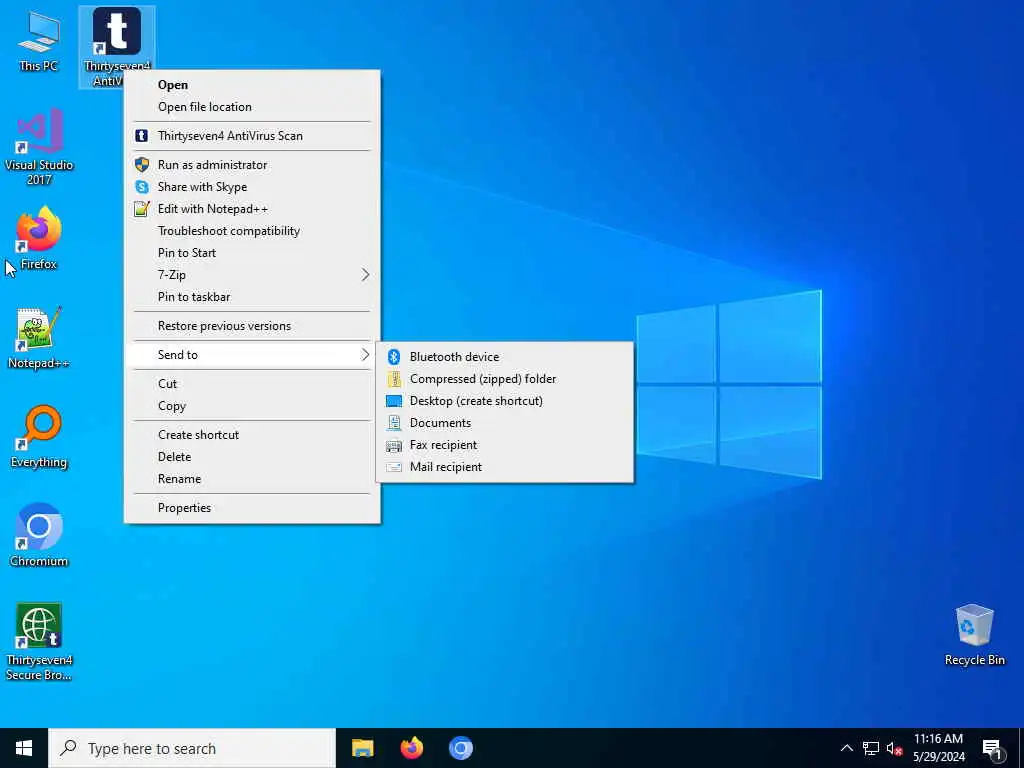The width and height of the screenshot is (1024, 768).
Task: Choose Rename in context menu
Action: 252,479
